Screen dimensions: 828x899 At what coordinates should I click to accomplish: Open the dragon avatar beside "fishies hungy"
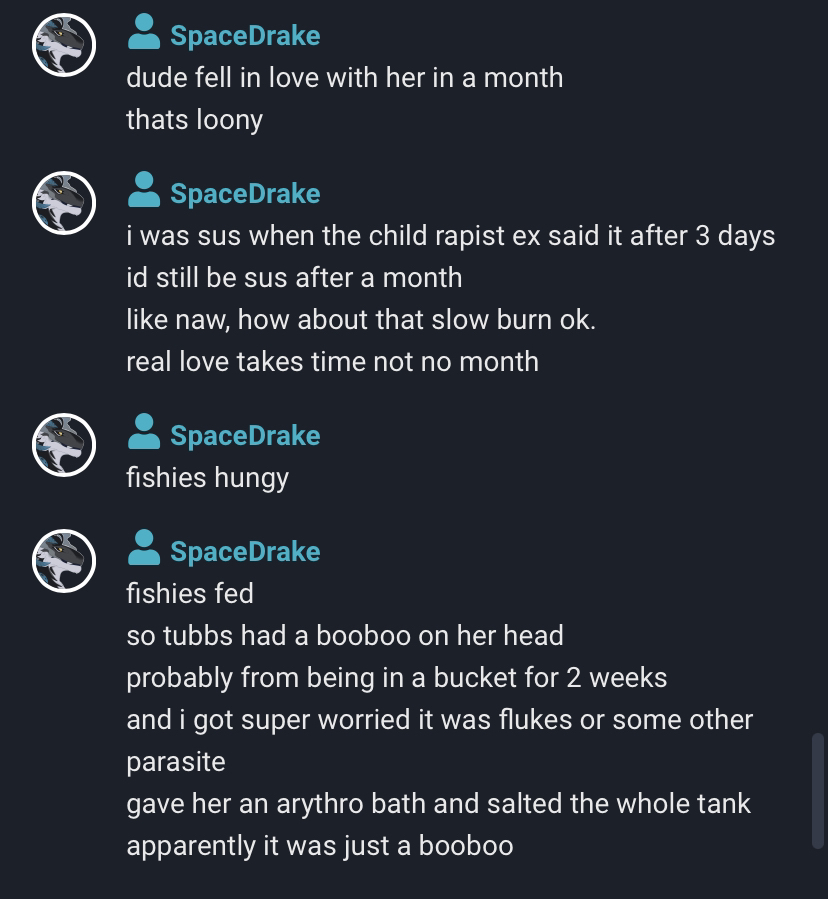64,445
